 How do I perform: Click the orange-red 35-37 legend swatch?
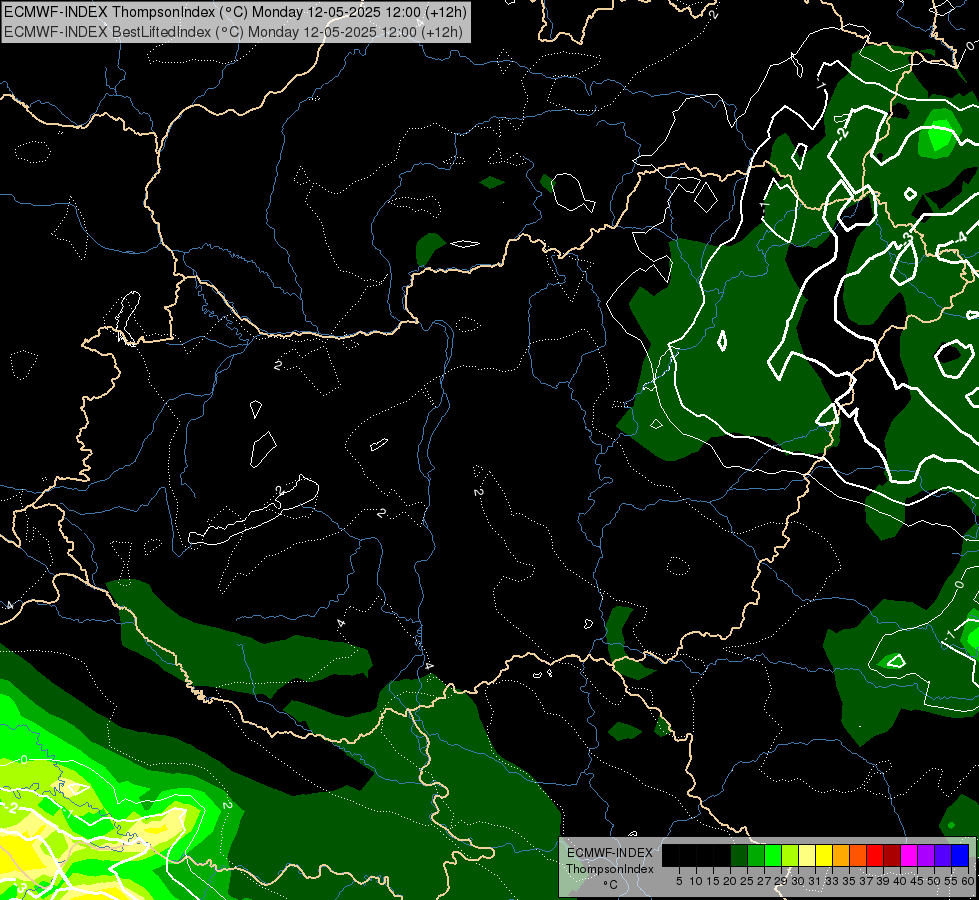click(858, 855)
